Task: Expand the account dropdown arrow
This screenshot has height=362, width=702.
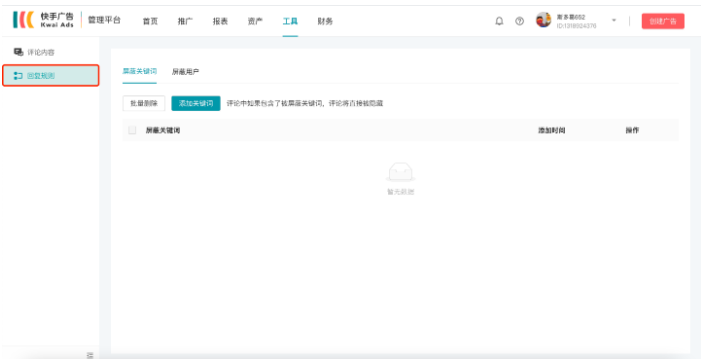Action: coord(614,21)
